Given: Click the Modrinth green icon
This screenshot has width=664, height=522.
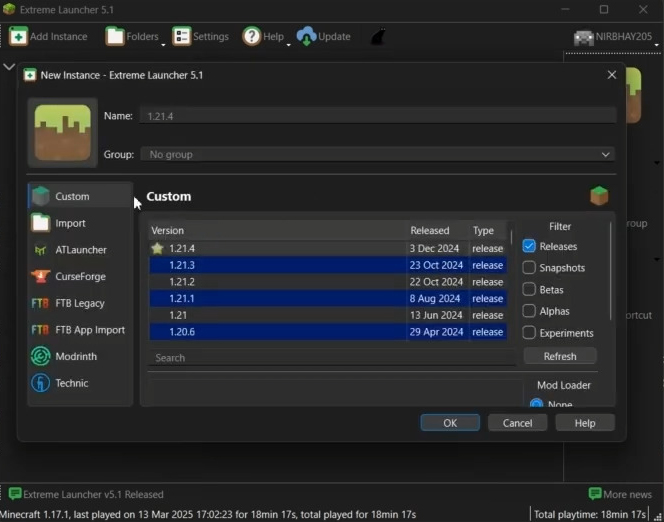Looking at the screenshot, I should (41, 356).
